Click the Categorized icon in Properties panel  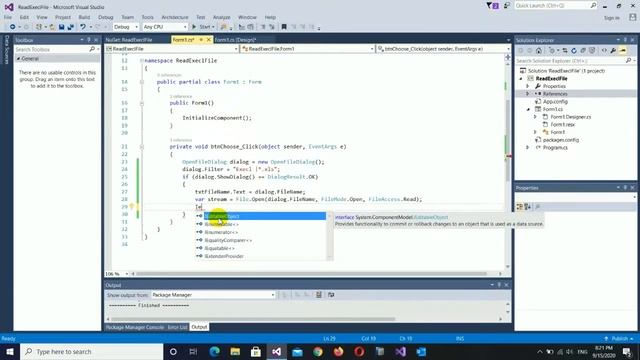click(x=520, y=207)
